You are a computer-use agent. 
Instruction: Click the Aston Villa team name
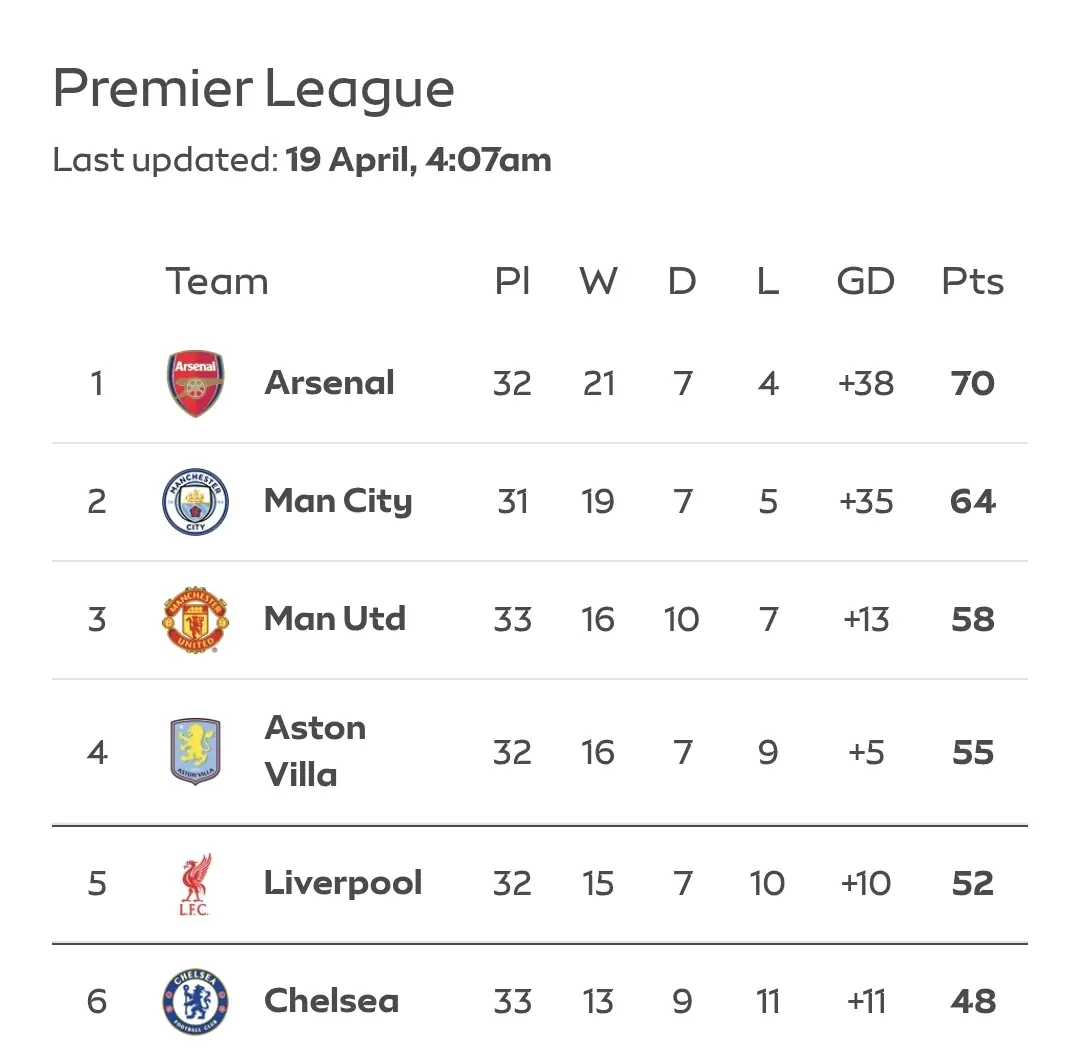[315, 751]
